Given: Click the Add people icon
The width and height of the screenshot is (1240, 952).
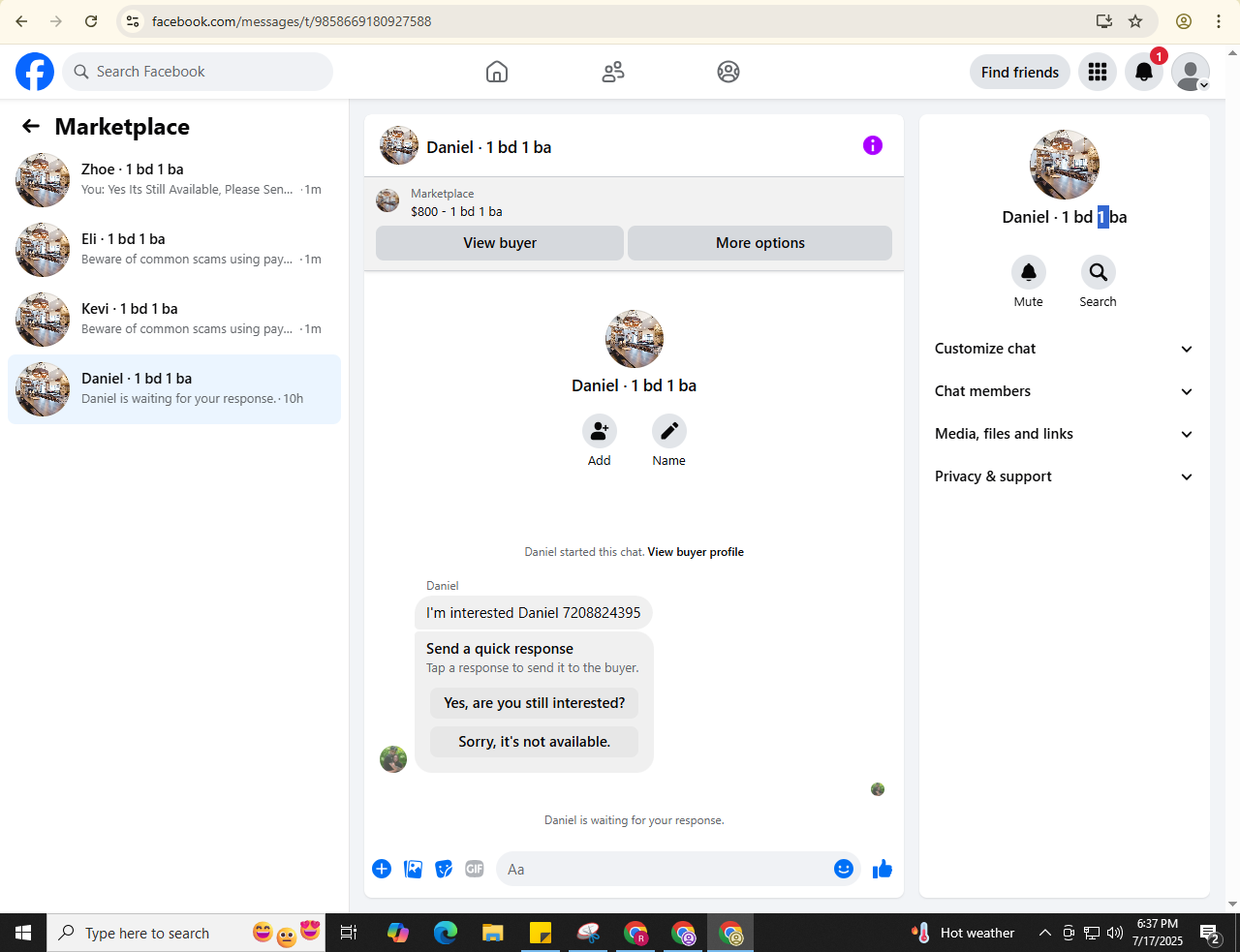Looking at the screenshot, I should 600,431.
